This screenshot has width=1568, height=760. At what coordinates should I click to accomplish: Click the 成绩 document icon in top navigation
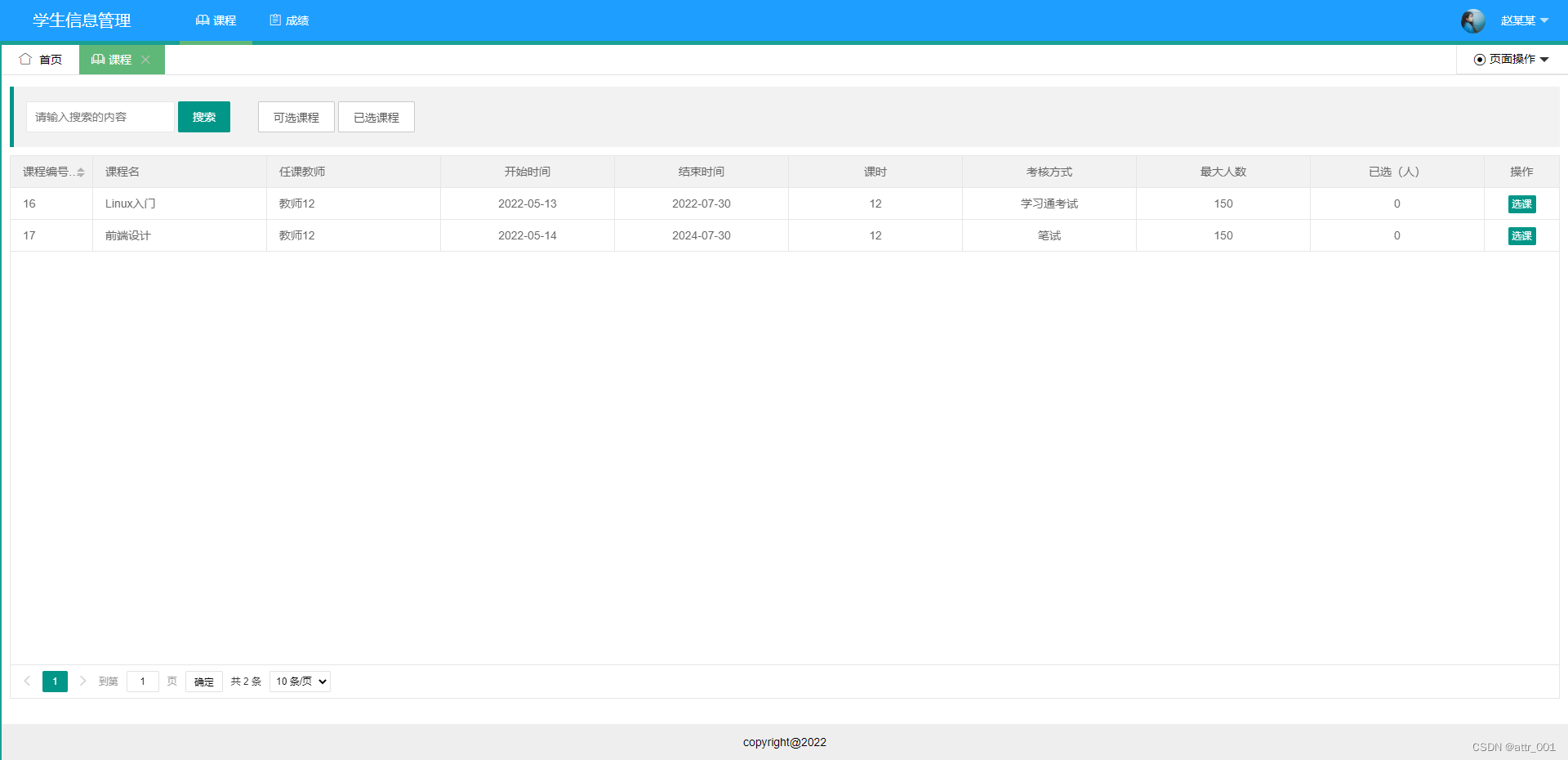click(275, 20)
